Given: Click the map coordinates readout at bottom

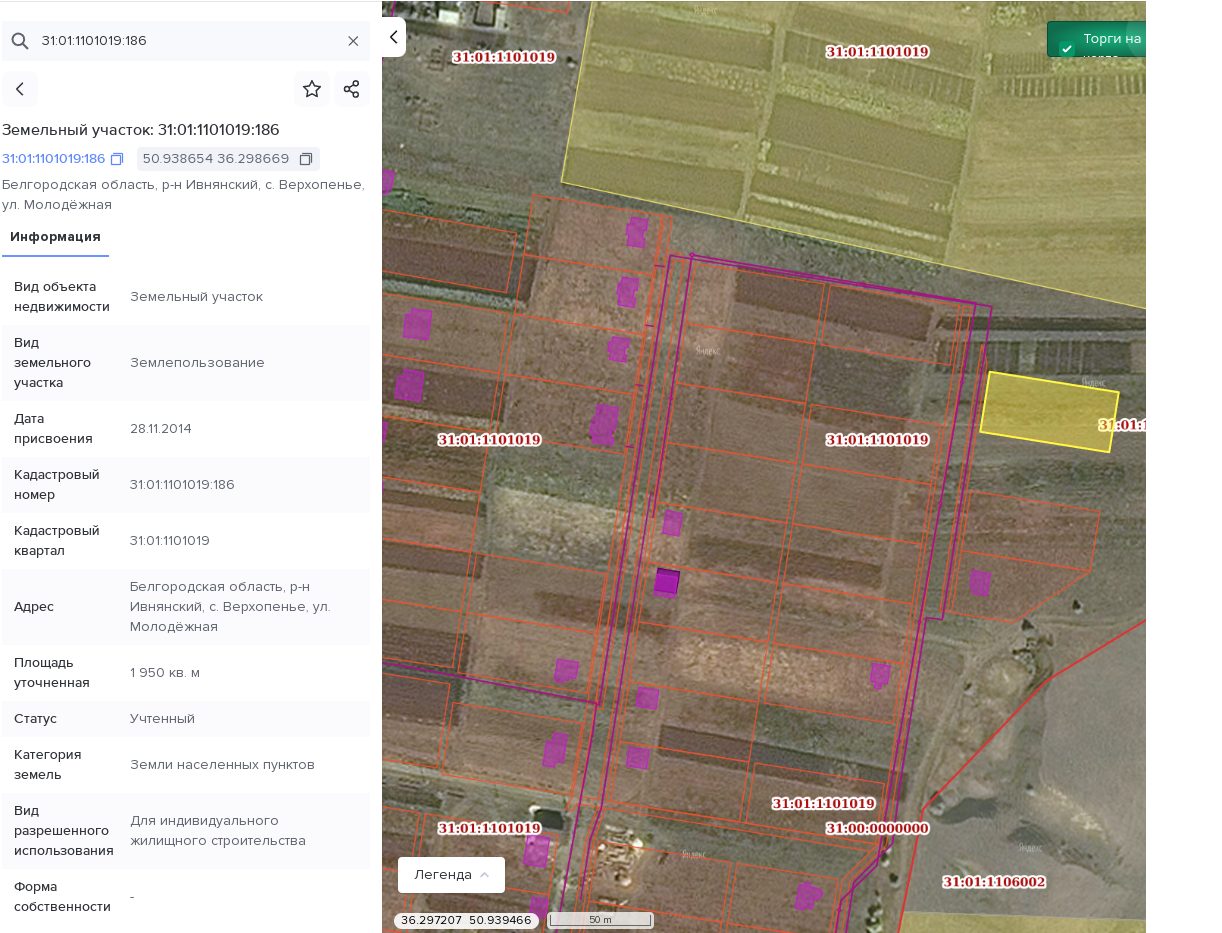Looking at the screenshot, I should tap(466, 920).
